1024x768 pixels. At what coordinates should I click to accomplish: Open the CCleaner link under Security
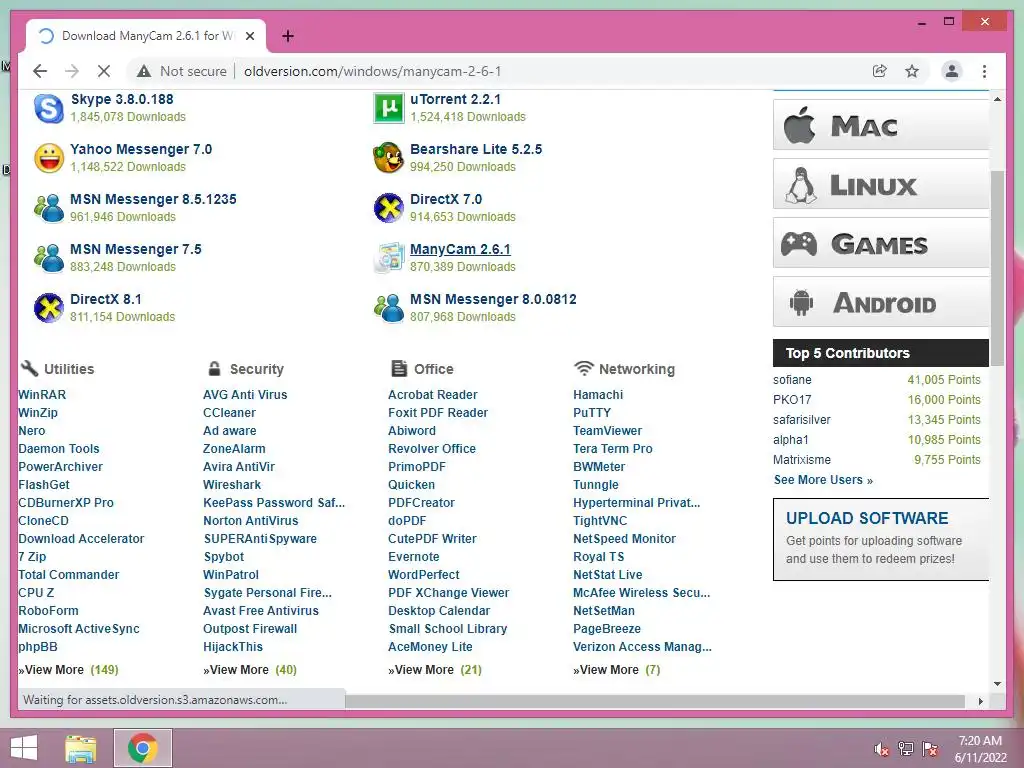point(229,413)
